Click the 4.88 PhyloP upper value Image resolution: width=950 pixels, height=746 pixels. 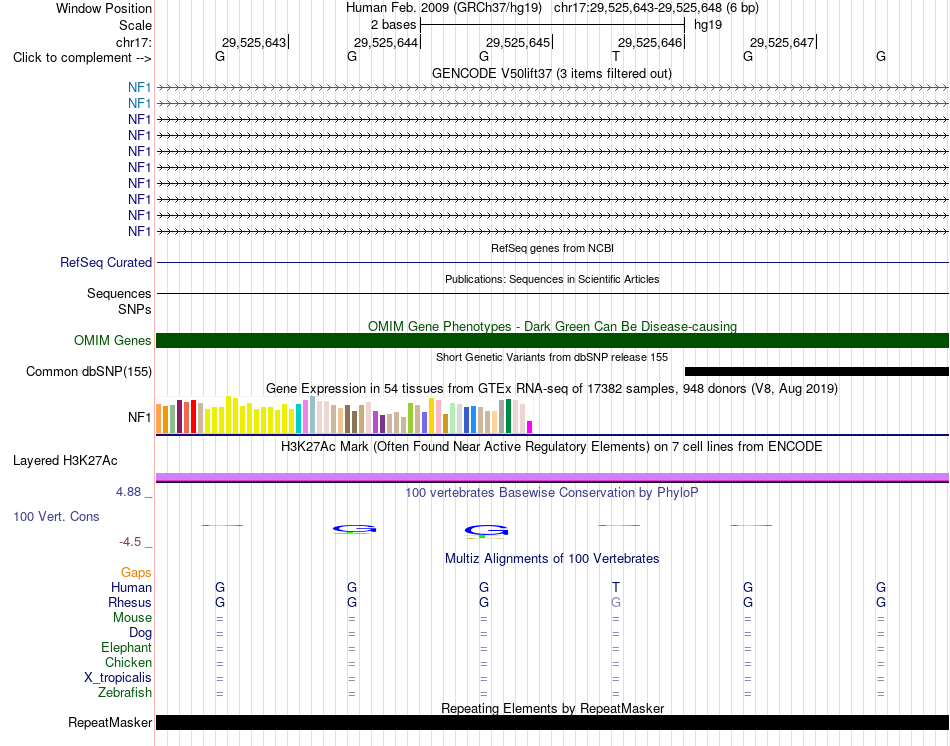[128, 491]
